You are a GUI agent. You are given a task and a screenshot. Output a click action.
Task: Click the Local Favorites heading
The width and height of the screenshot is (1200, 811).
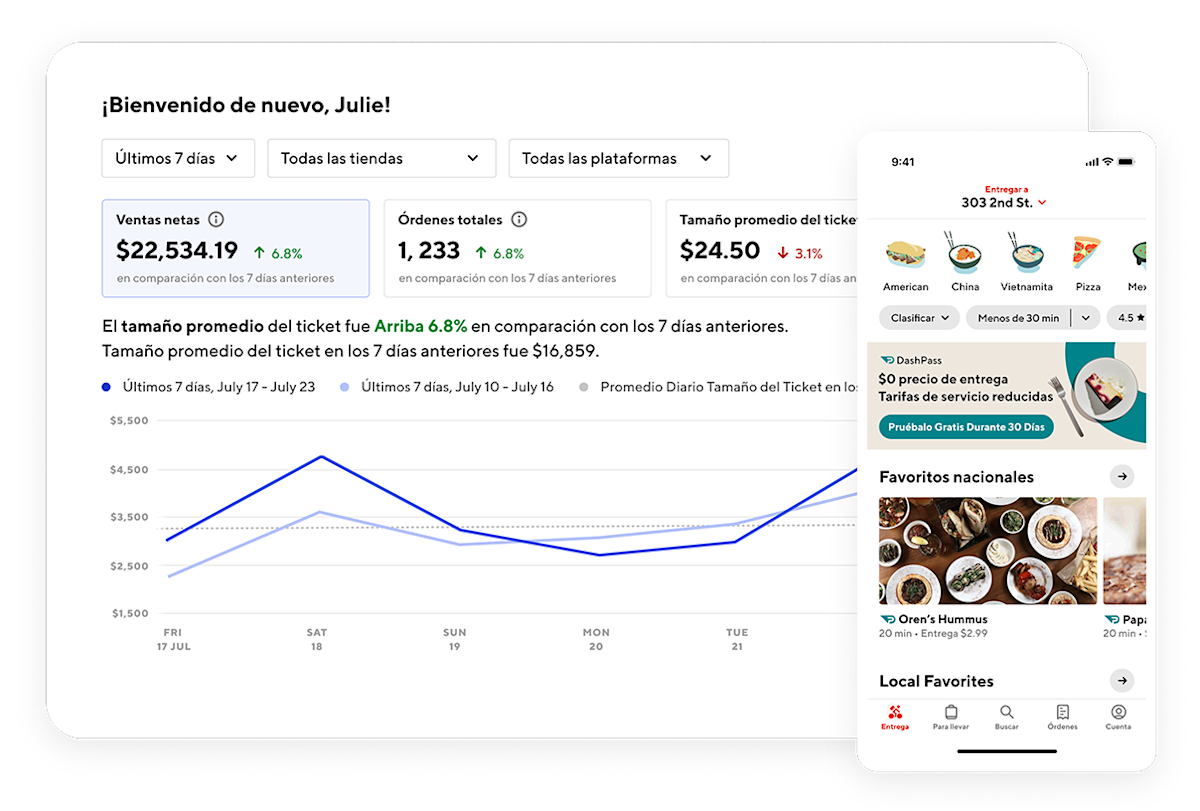[936, 681]
